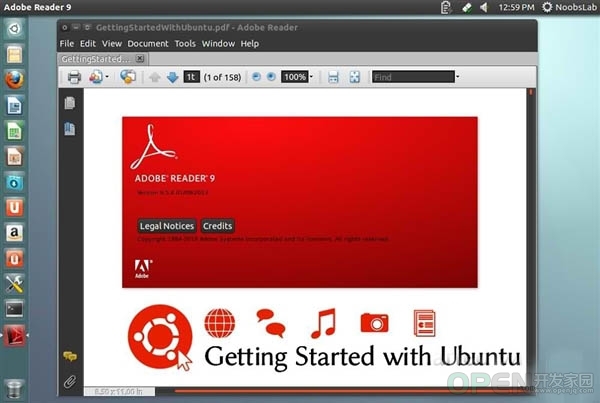Screen dimensions: 600x403
Task: Click inside the Find search field
Action: [x=413, y=77]
